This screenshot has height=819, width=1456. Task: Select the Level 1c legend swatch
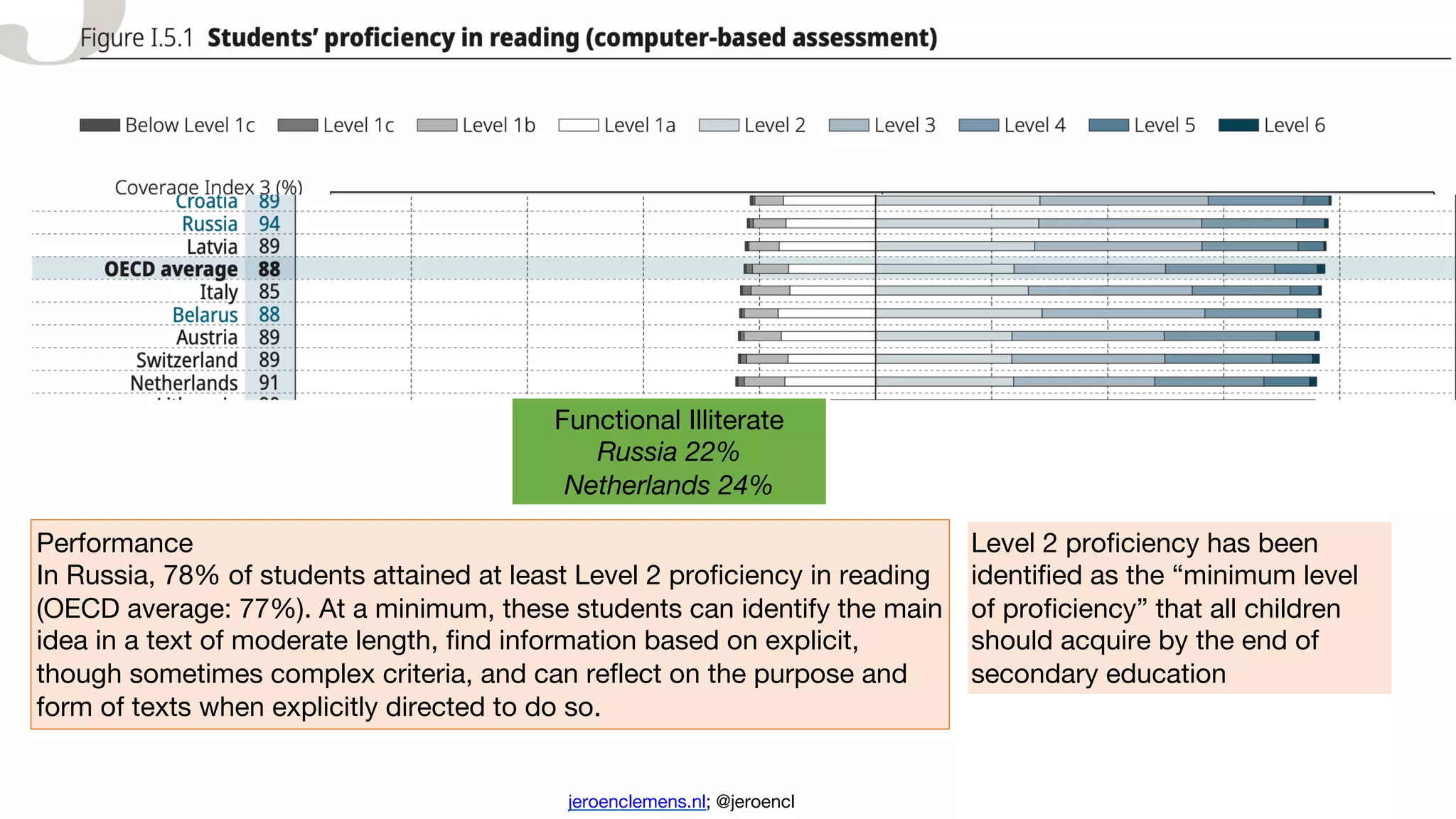[297, 125]
